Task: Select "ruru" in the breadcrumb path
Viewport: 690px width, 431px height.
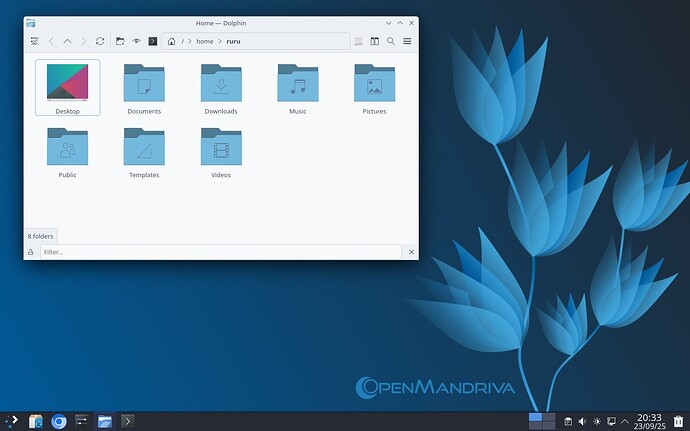Action: tap(233, 41)
